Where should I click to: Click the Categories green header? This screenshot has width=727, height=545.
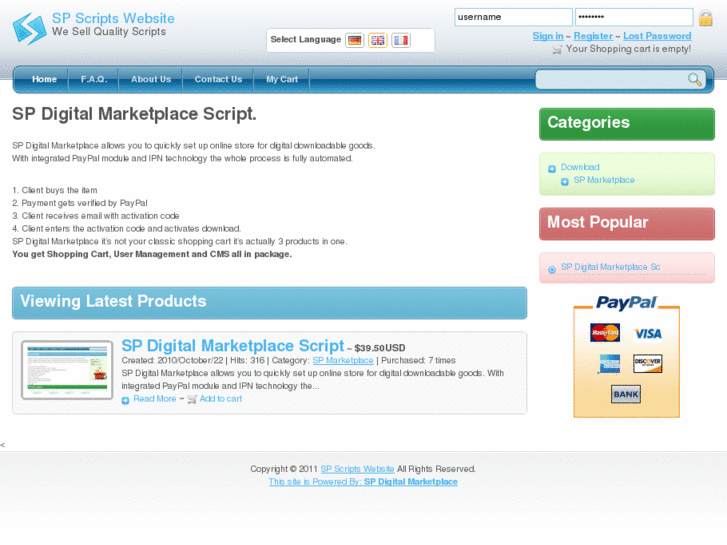(627, 124)
